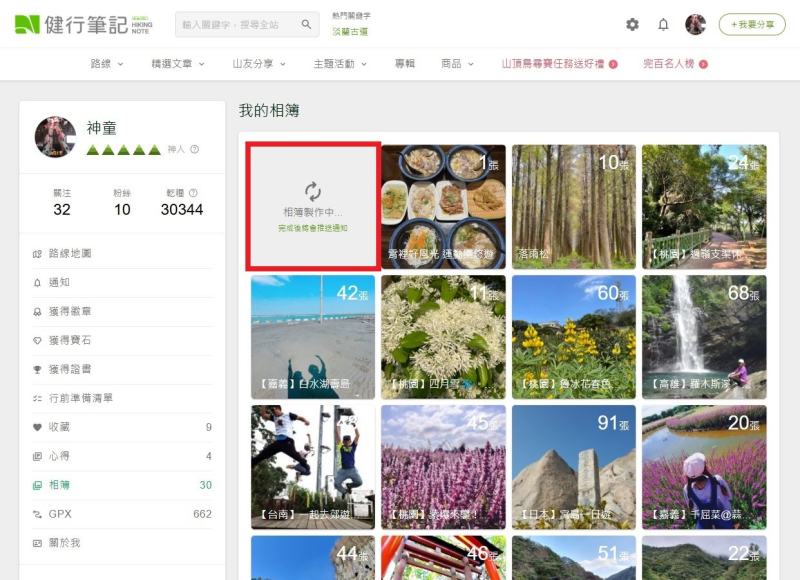This screenshot has height=580, width=800.
Task: Open the 淡蘭古道 hot keyword link
Action: tap(350, 32)
